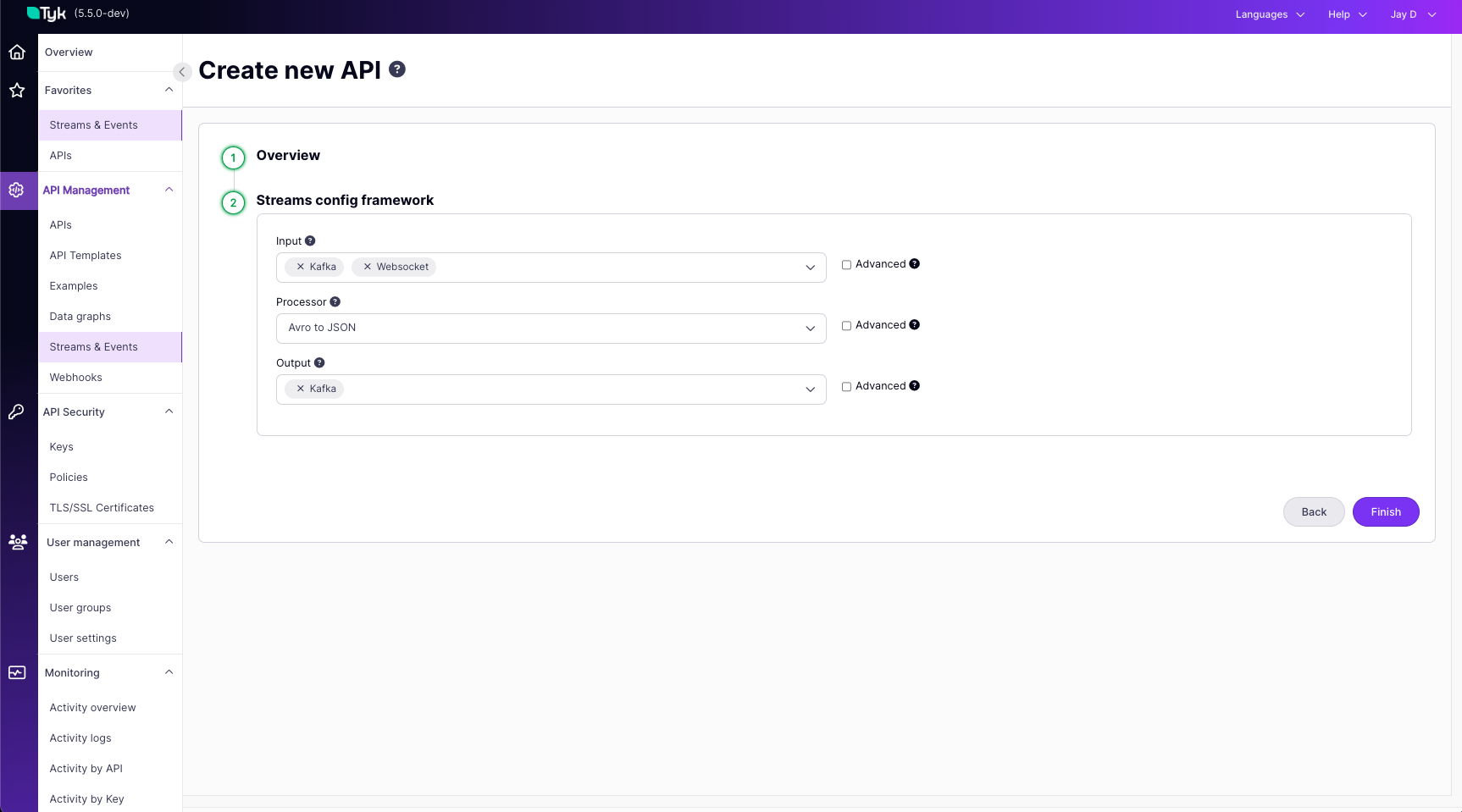
Task: Click the Finish button
Action: [x=1385, y=512]
